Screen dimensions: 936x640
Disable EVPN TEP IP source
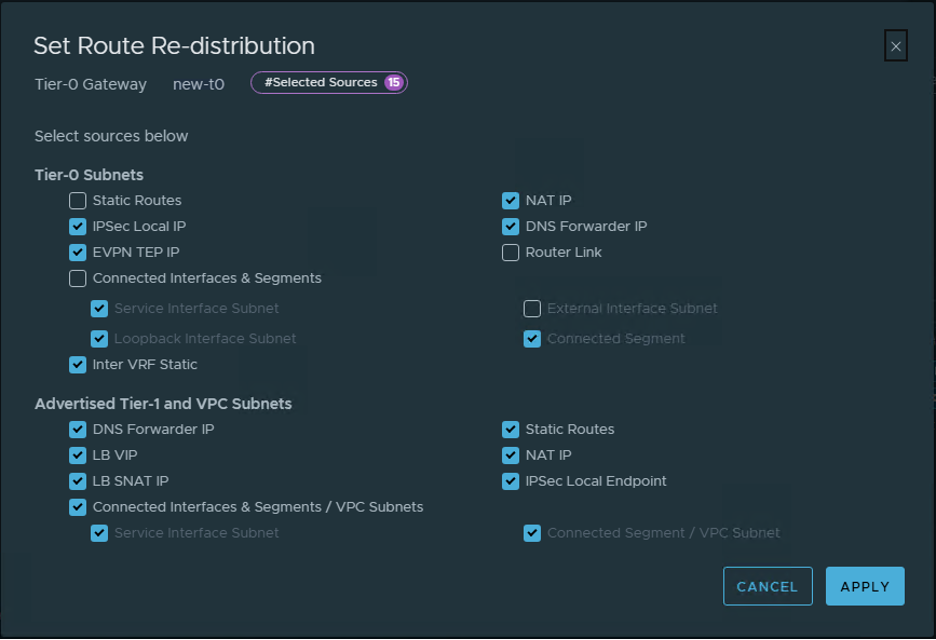(78, 253)
